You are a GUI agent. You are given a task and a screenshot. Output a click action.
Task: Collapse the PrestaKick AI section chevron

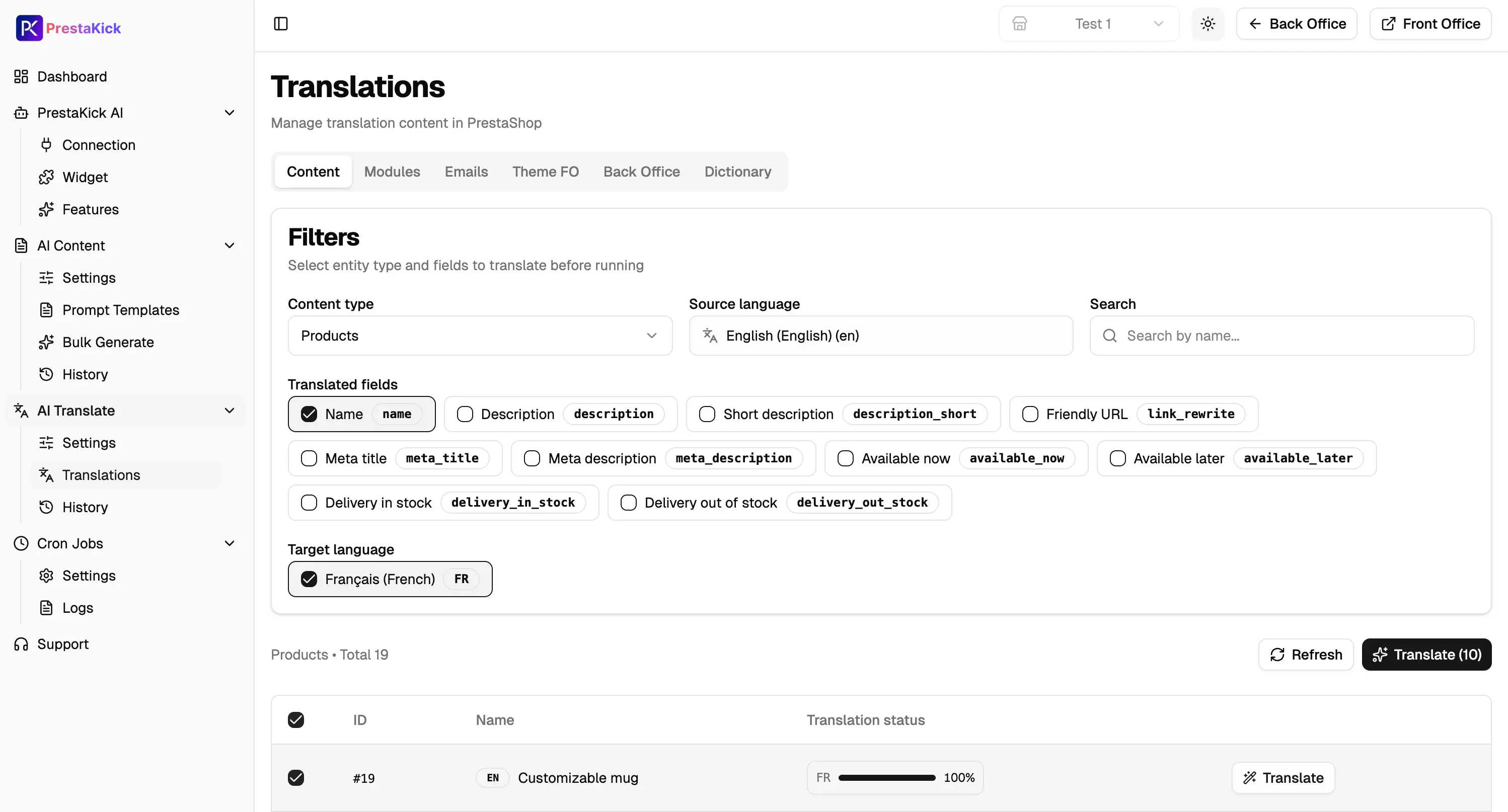pyautogui.click(x=230, y=113)
